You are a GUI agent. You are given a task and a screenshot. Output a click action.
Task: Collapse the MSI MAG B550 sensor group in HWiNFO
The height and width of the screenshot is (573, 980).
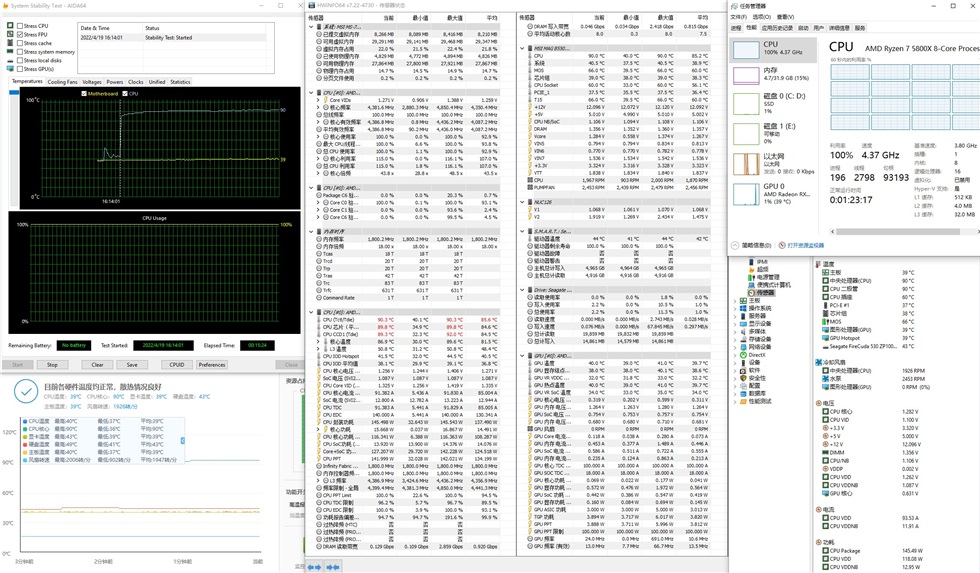[x=522, y=48]
